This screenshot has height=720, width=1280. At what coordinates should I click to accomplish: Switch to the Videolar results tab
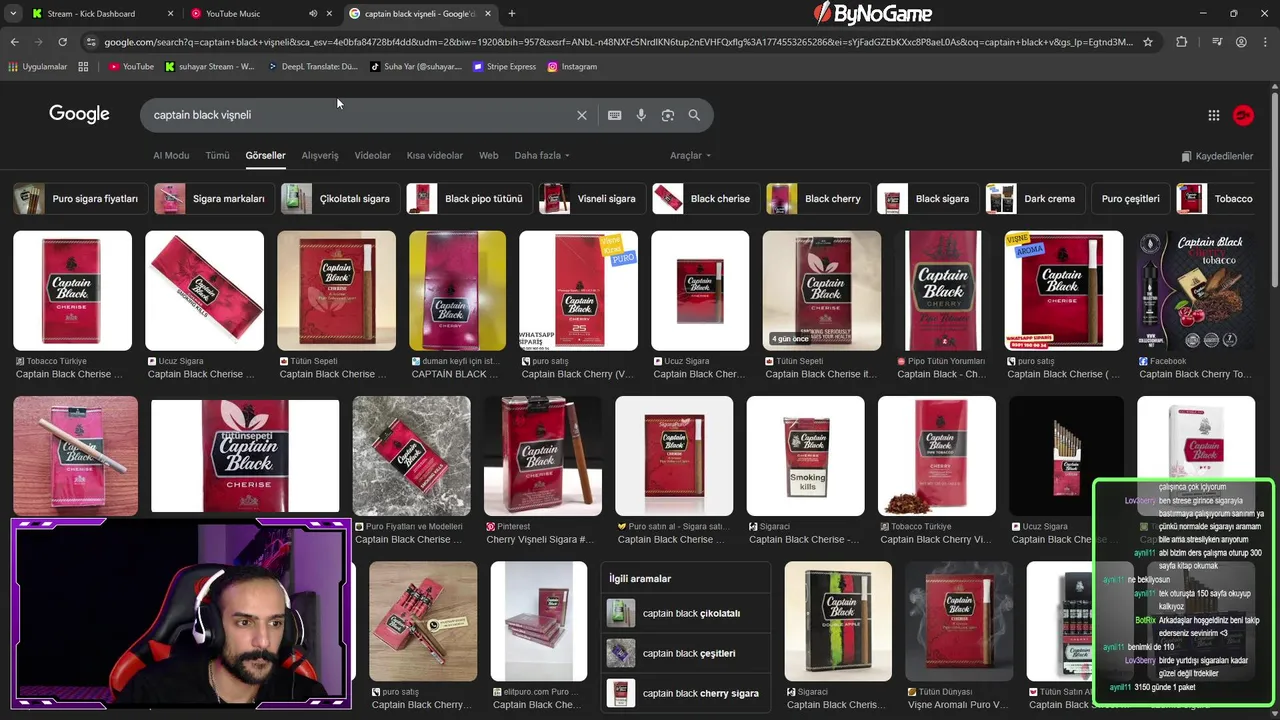[x=373, y=156]
